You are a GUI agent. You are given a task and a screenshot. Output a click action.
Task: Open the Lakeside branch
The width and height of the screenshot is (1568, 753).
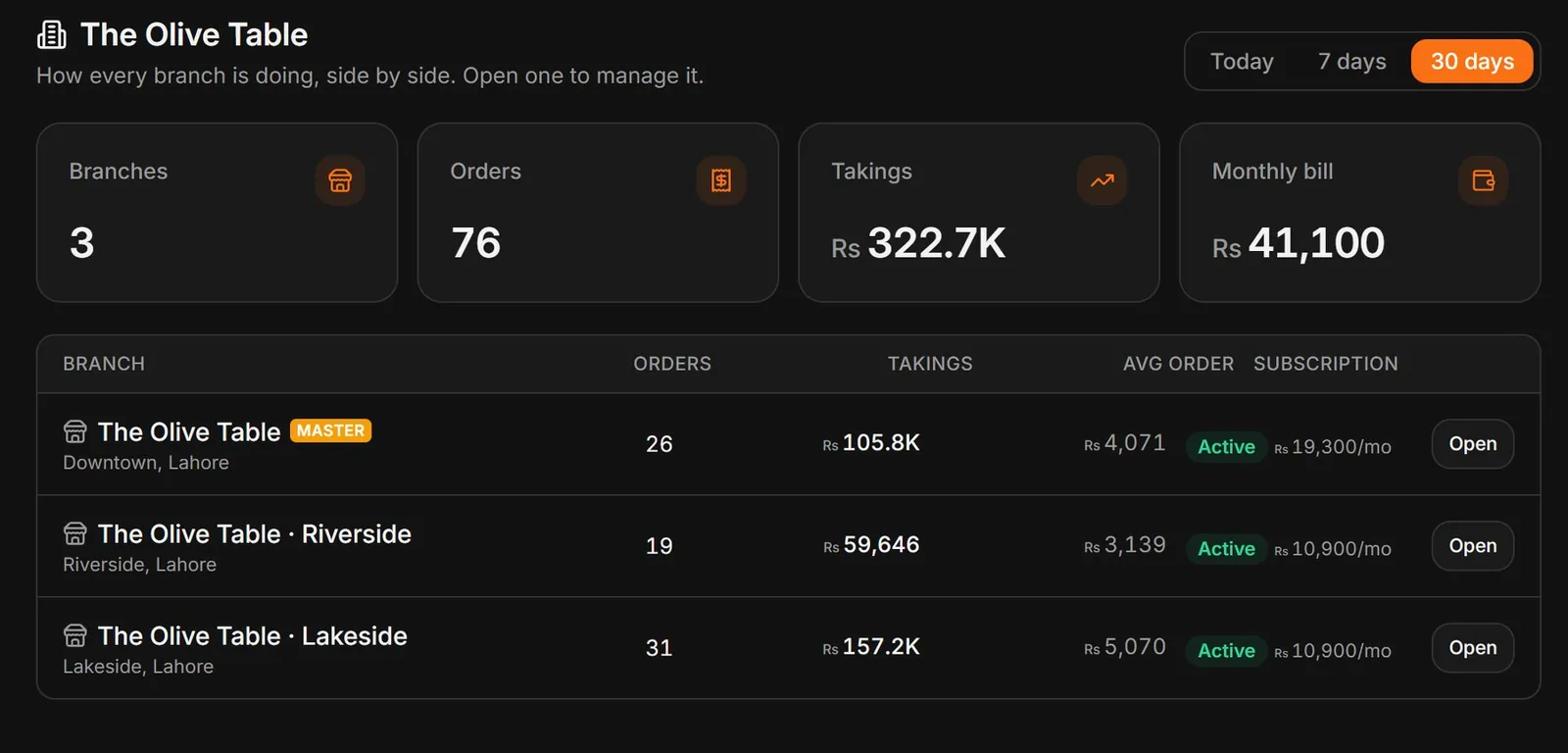1473,648
